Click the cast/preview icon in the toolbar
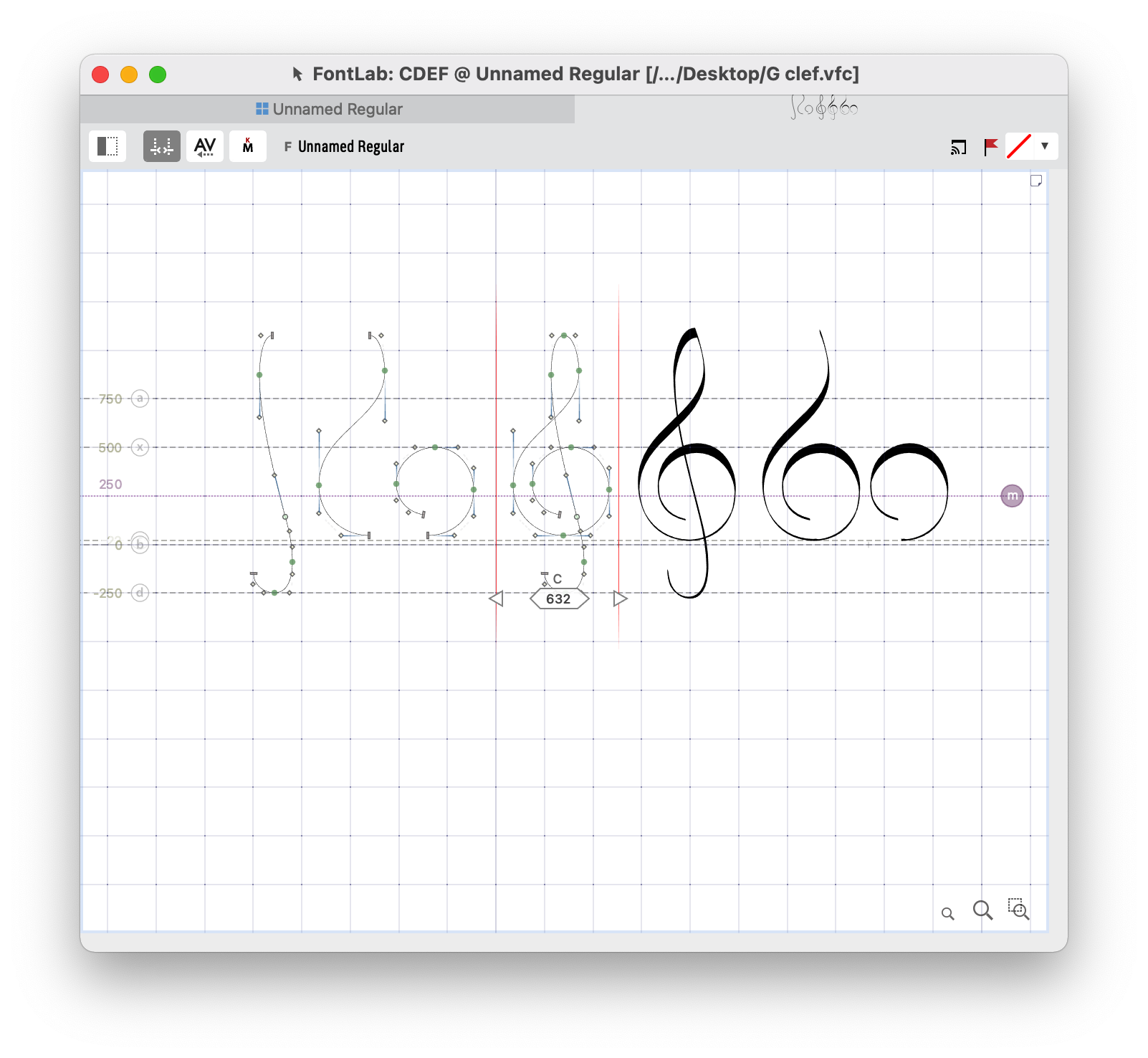 959,147
